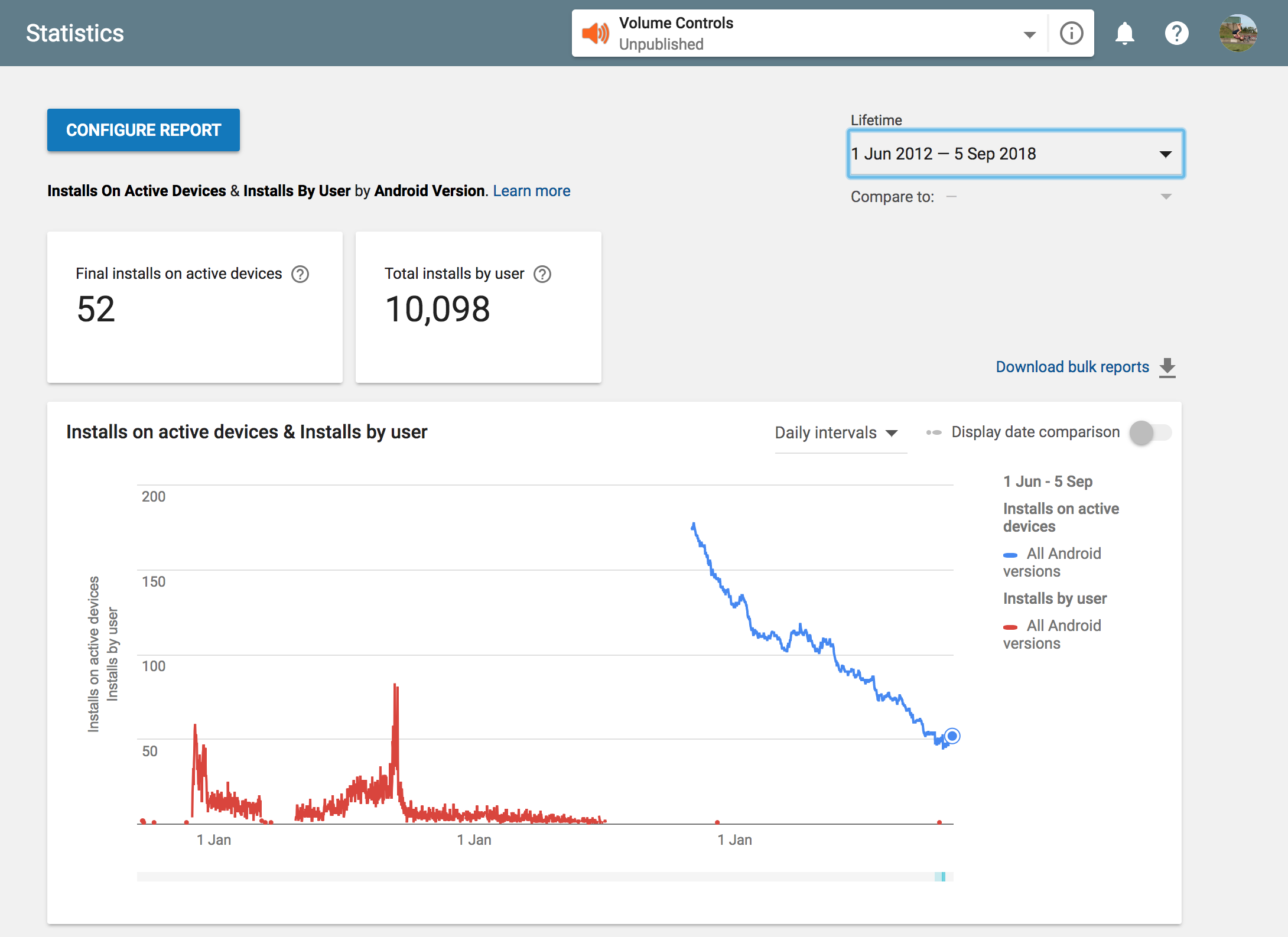
Task: Expand the Volume Controls app selector dropdown
Action: click(1029, 34)
